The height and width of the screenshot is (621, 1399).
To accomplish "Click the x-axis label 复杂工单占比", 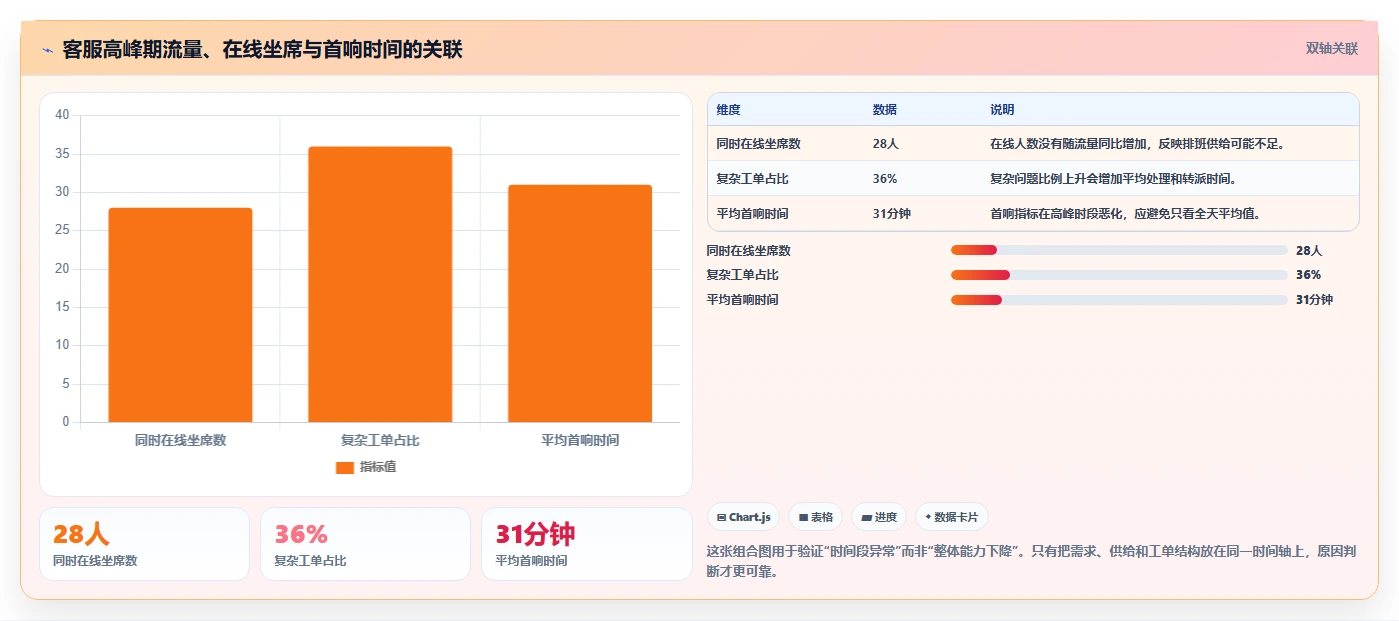I will (x=380, y=440).
